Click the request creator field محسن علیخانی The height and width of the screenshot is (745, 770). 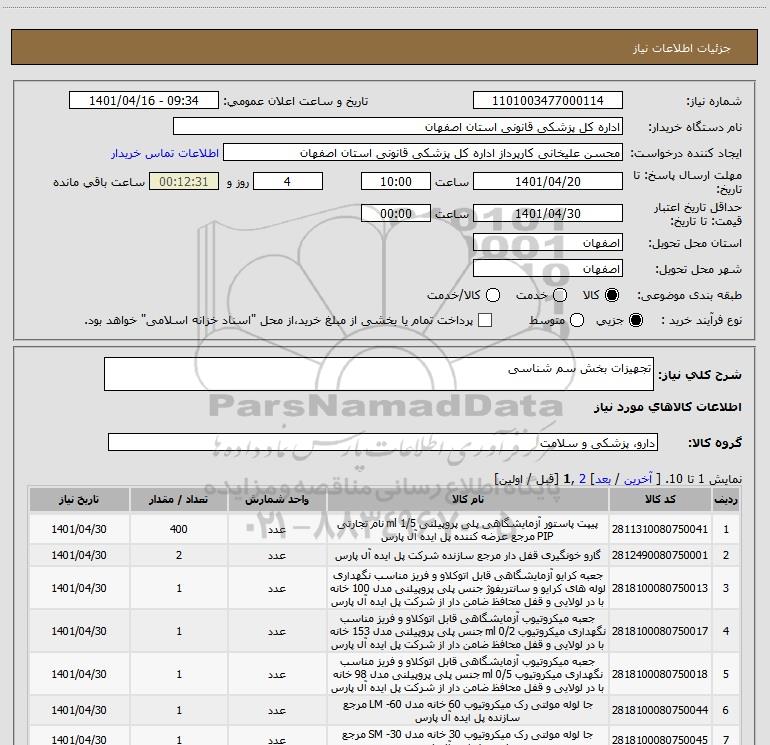pyautogui.click(x=423, y=153)
